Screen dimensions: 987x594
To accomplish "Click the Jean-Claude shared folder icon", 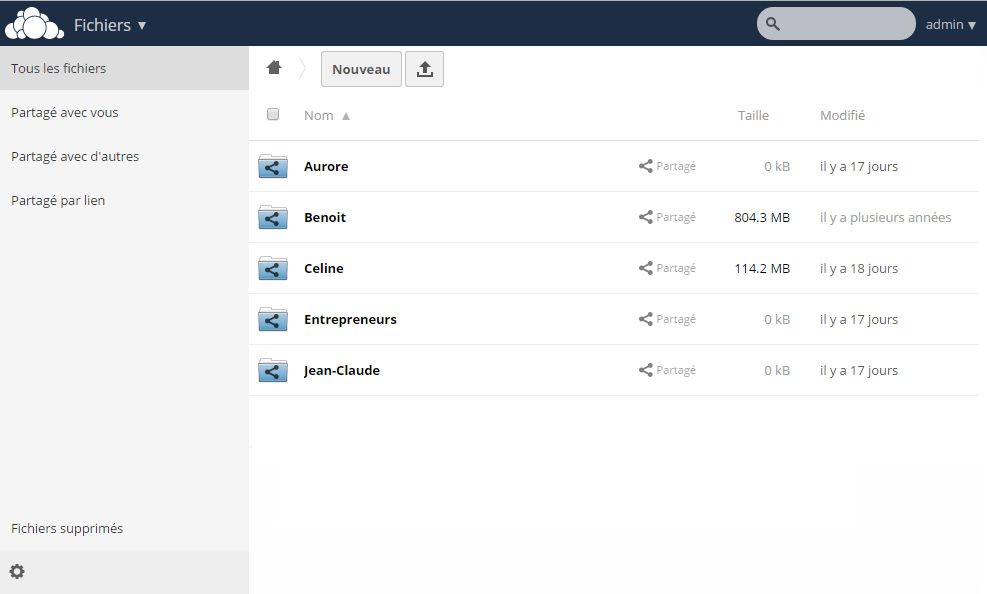I will click(x=273, y=370).
